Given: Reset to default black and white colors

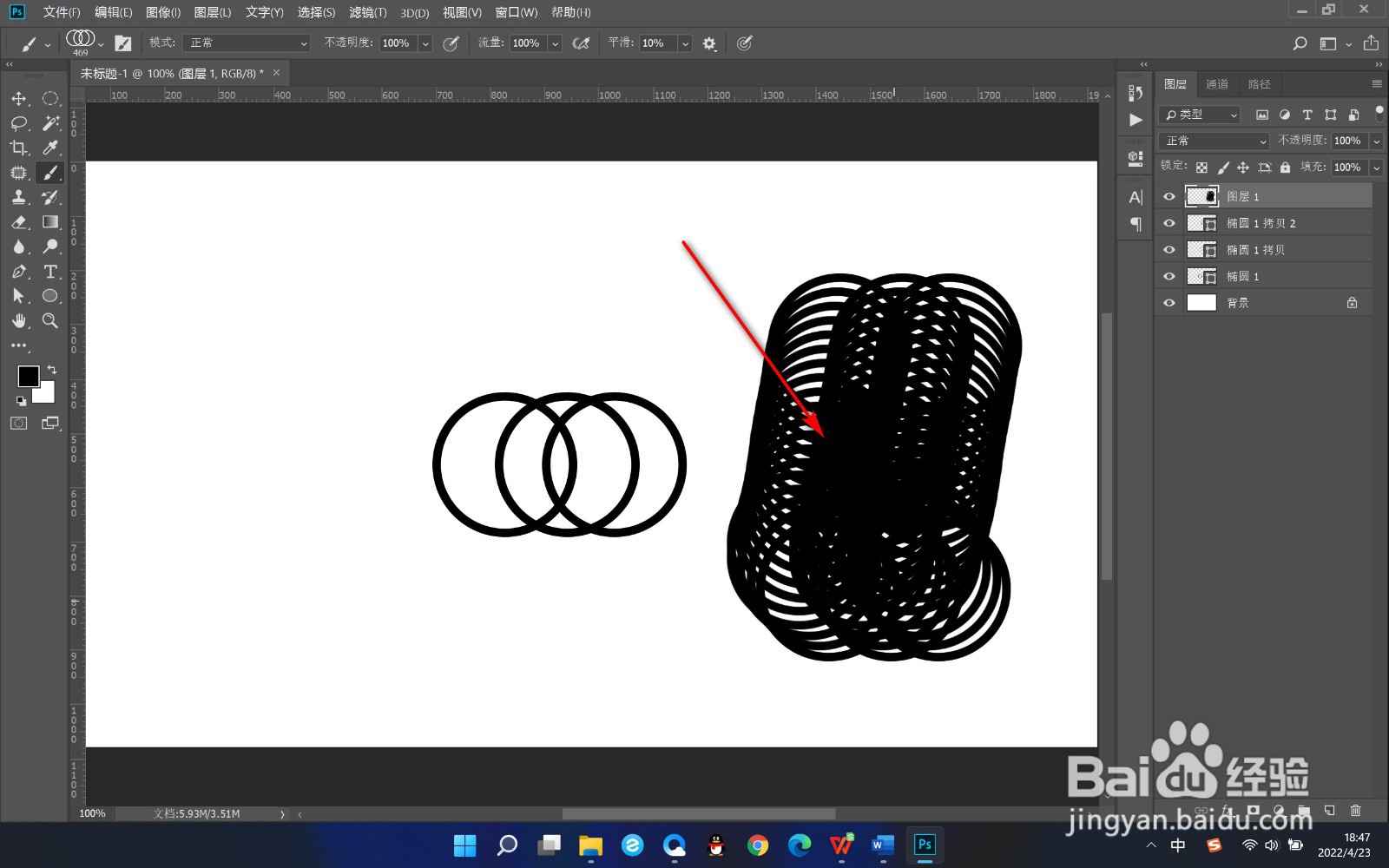Looking at the screenshot, I should pos(21,401).
